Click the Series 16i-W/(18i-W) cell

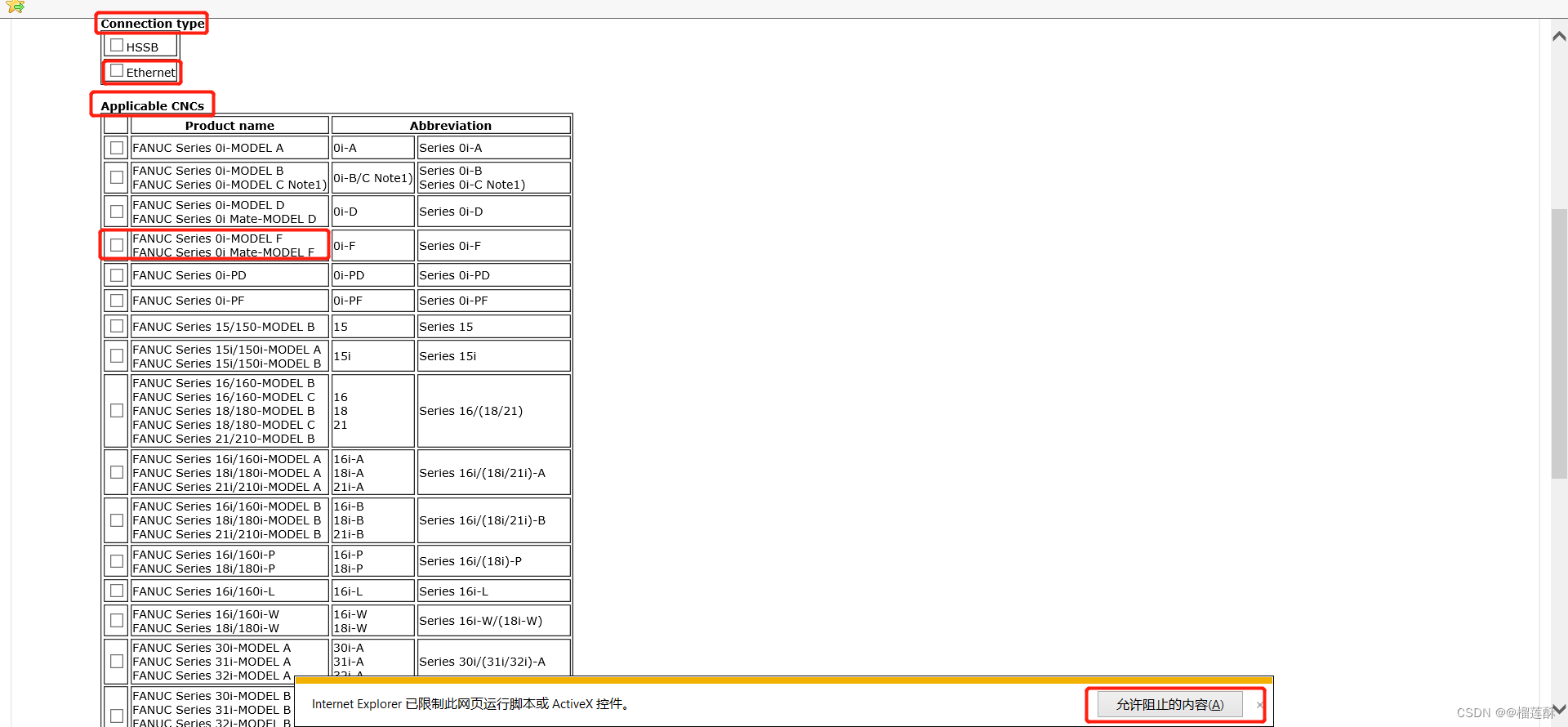coord(493,621)
